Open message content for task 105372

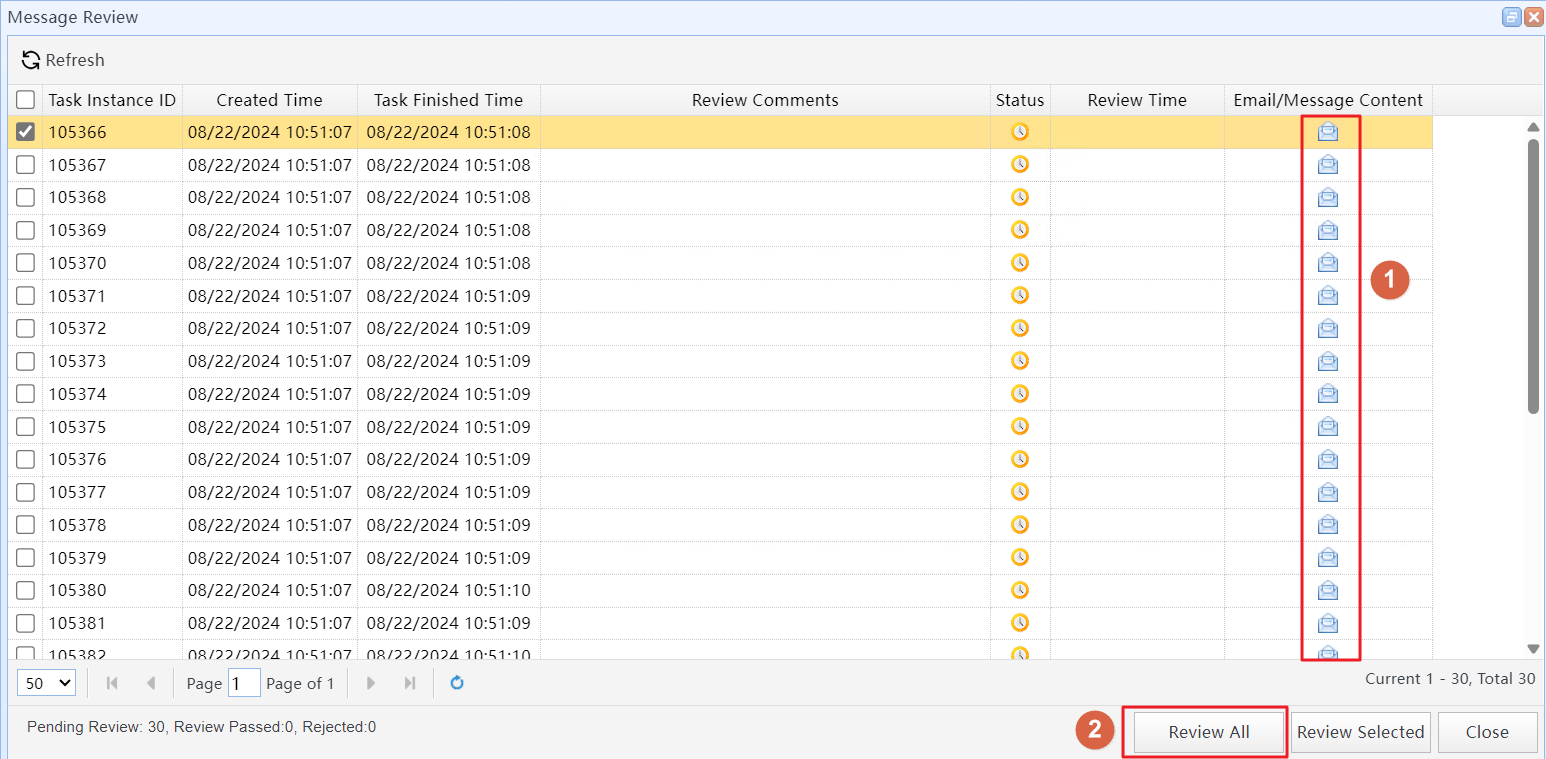[1327, 328]
